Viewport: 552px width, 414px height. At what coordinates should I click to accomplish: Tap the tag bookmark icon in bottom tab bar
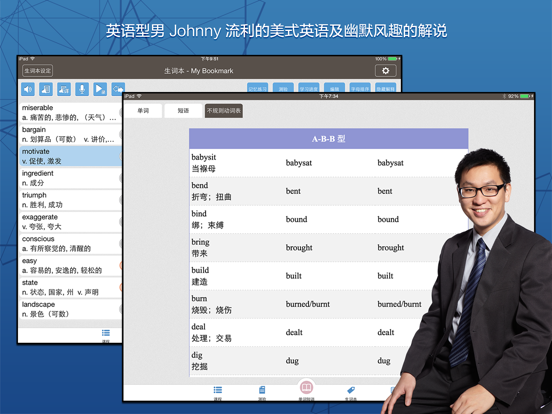click(351, 390)
